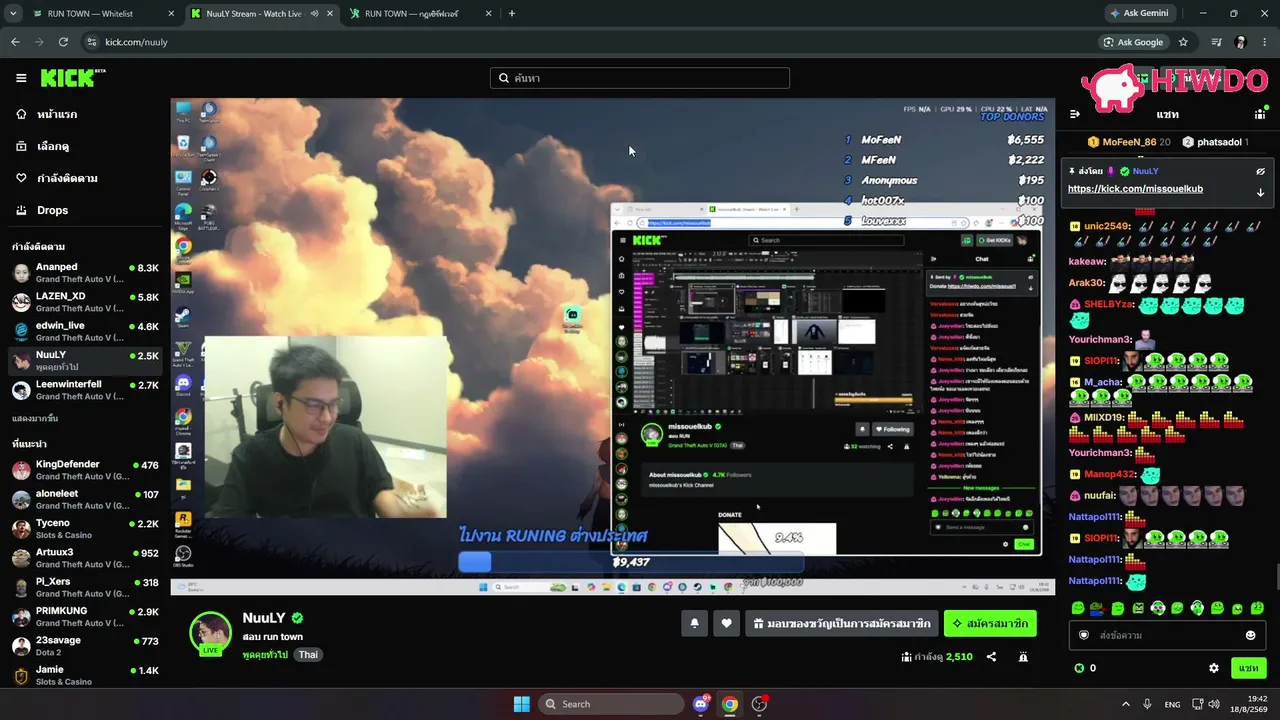
Task: Show hidden system tray icons chevron
Action: (x=1125, y=704)
